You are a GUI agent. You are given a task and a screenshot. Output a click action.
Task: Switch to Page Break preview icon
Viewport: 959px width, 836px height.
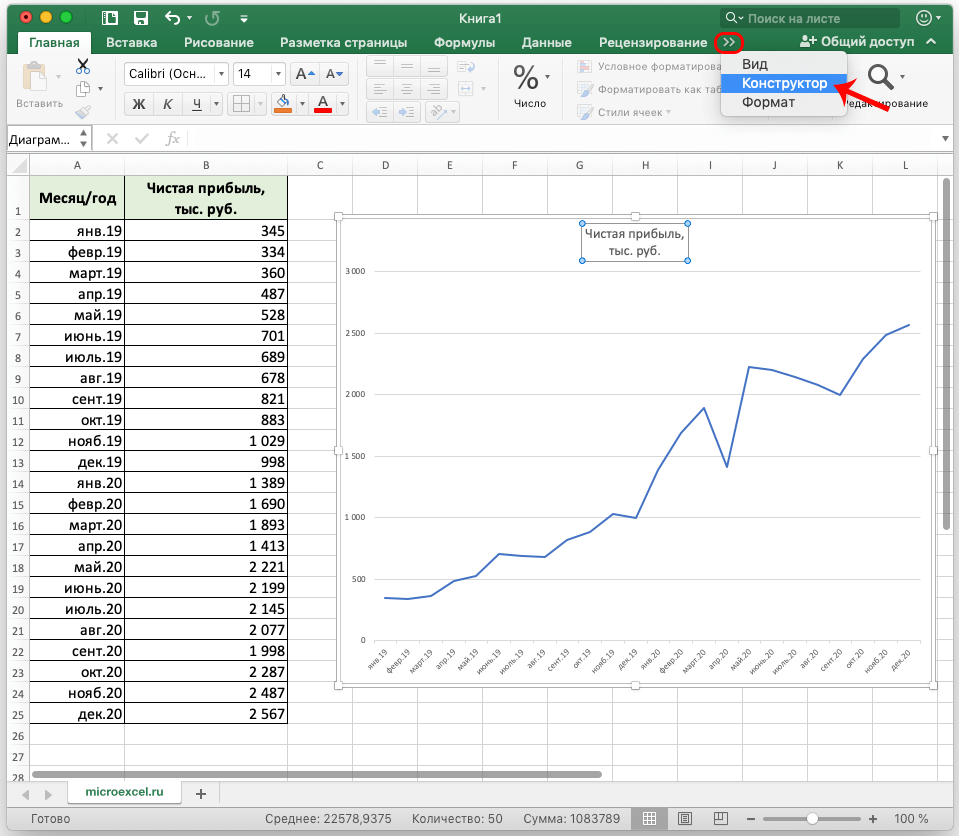[721, 818]
